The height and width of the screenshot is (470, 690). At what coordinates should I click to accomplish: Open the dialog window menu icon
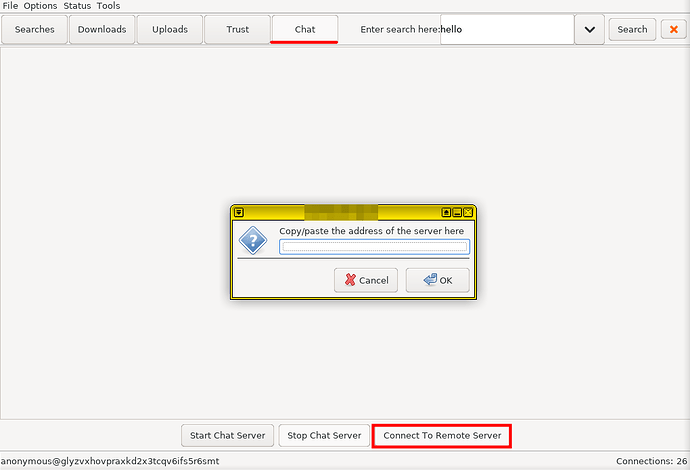[x=238, y=213]
